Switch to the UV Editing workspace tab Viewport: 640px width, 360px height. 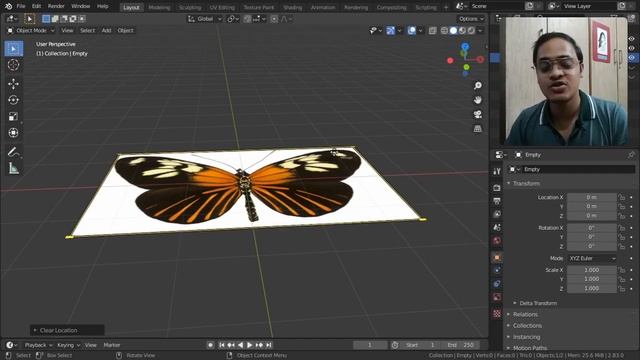(222, 7)
